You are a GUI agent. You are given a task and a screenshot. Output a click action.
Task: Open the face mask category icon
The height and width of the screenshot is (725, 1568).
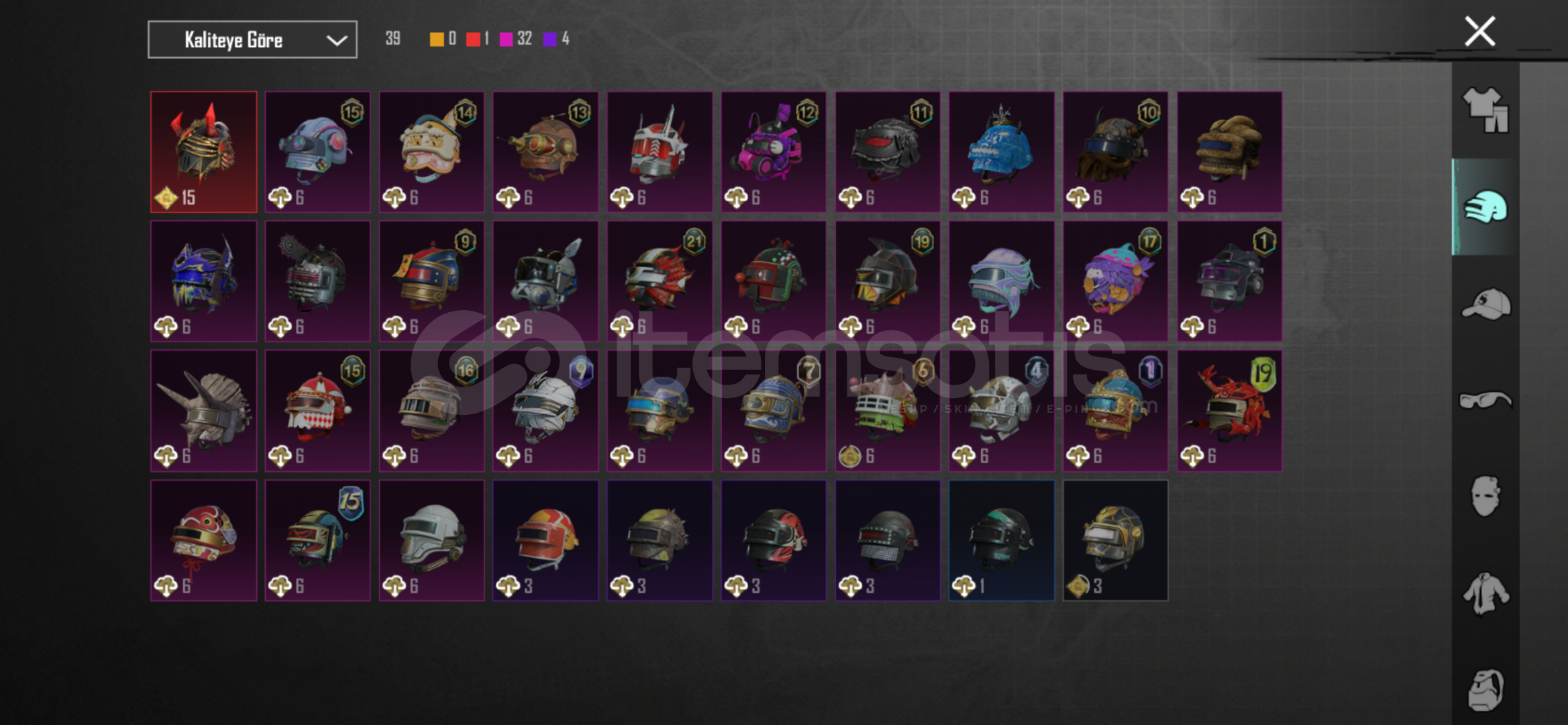click(1485, 496)
